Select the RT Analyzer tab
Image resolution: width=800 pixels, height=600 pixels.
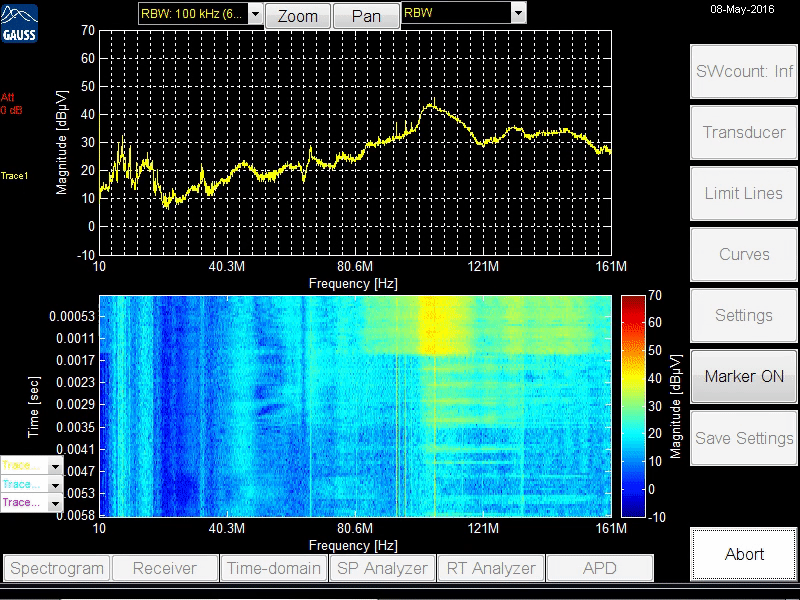coord(491,568)
